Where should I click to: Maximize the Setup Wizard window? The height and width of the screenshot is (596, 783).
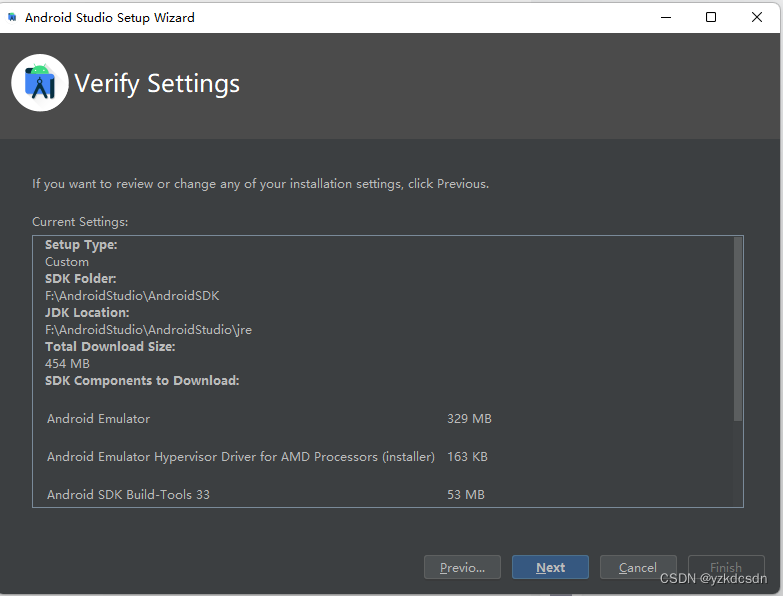click(x=711, y=17)
